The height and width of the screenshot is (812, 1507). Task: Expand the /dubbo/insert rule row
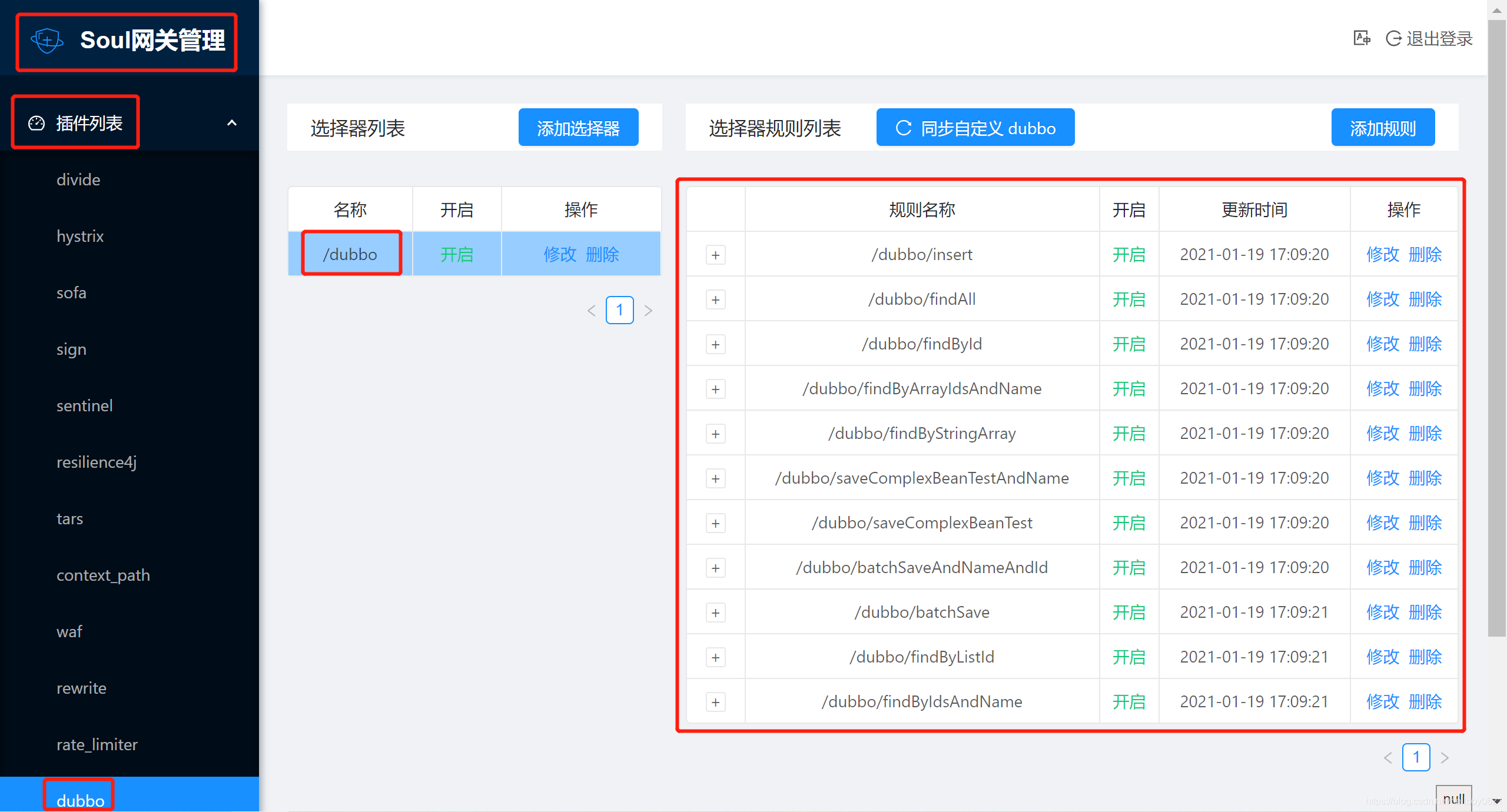(x=715, y=255)
